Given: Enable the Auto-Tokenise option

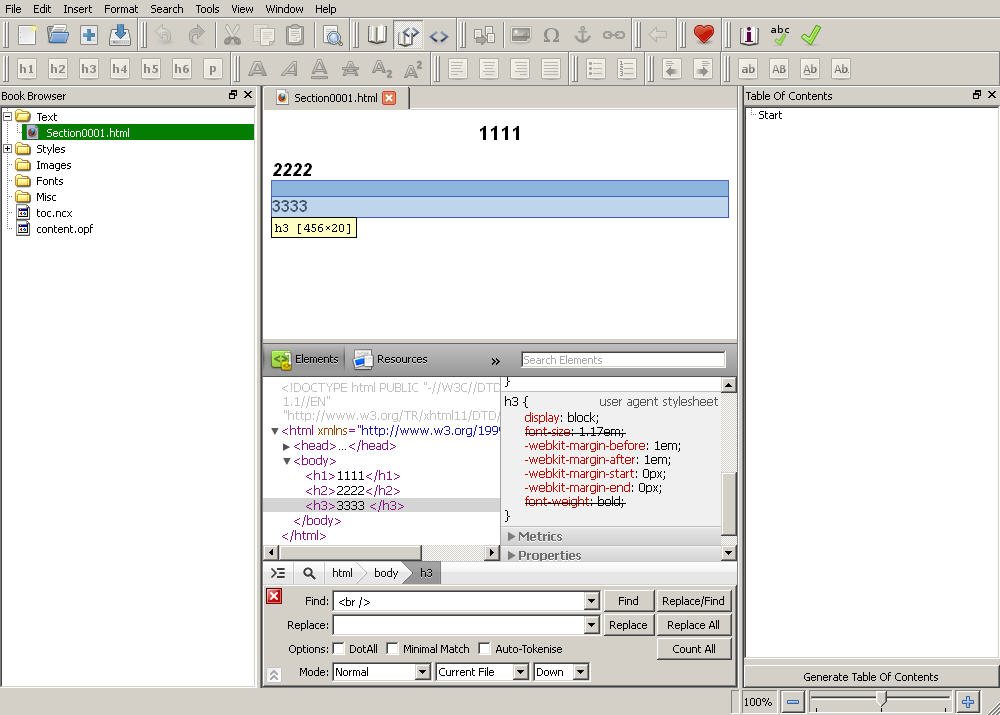Looking at the screenshot, I should pyautogui.click(x=485, y=649).
